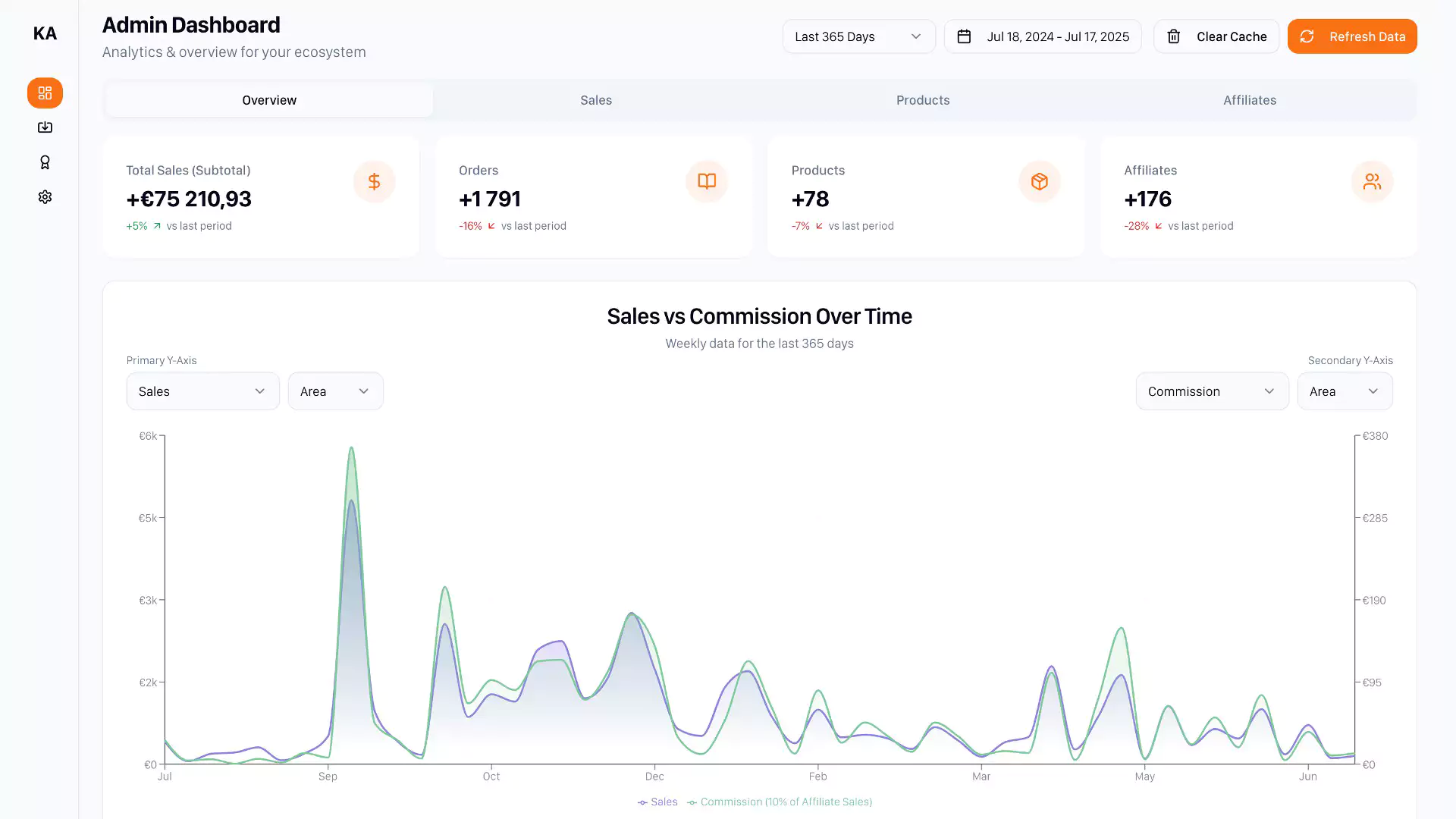
Task: Toggle the Sales series in chart legend
Action: pos(657,802)
